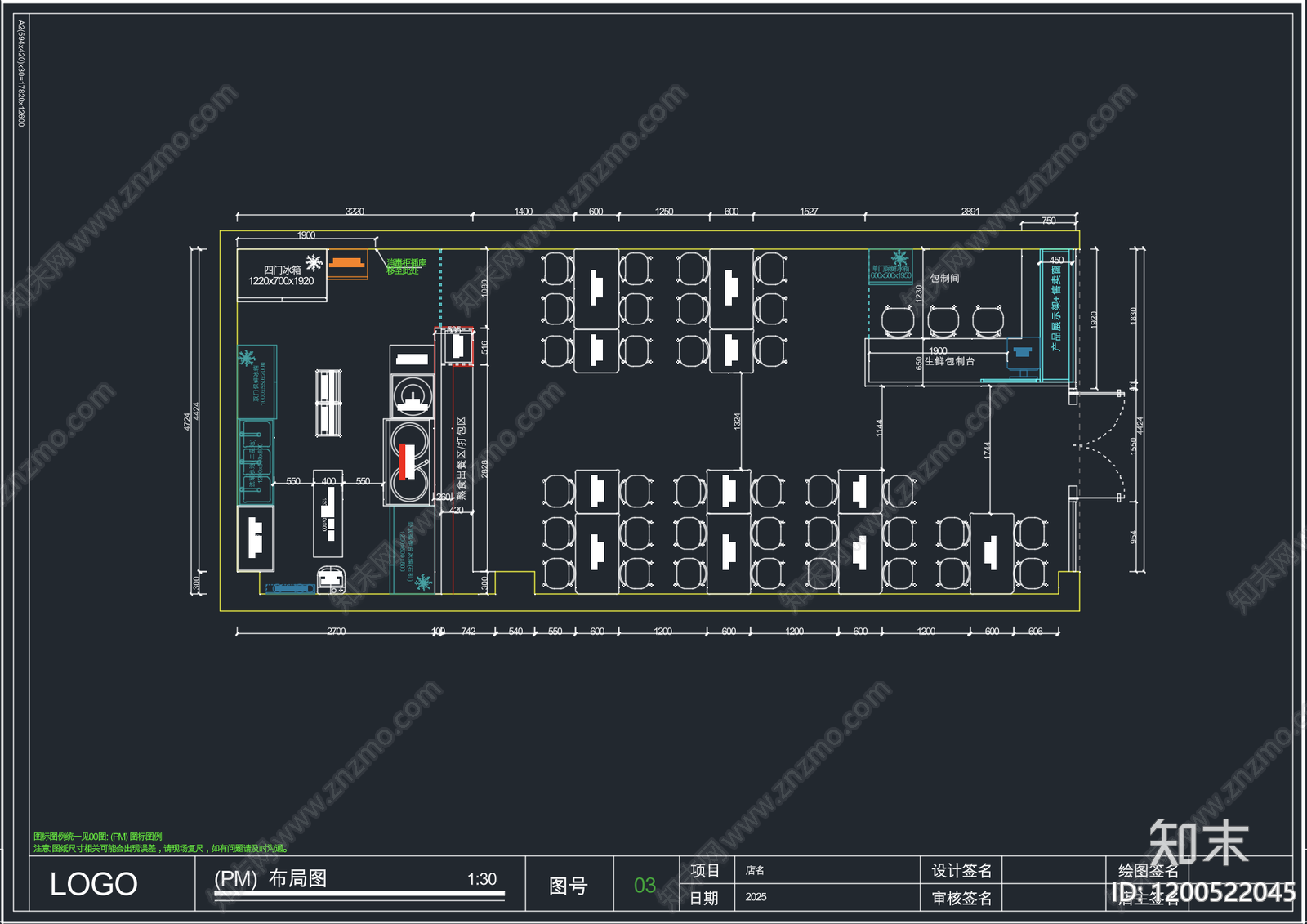Click snowflake icon at bottom rice cabinet

(x=422, y=582)
